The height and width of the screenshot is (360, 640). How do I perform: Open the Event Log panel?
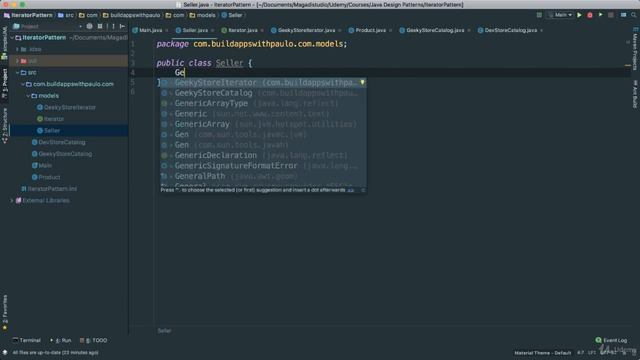click(611, 340)
